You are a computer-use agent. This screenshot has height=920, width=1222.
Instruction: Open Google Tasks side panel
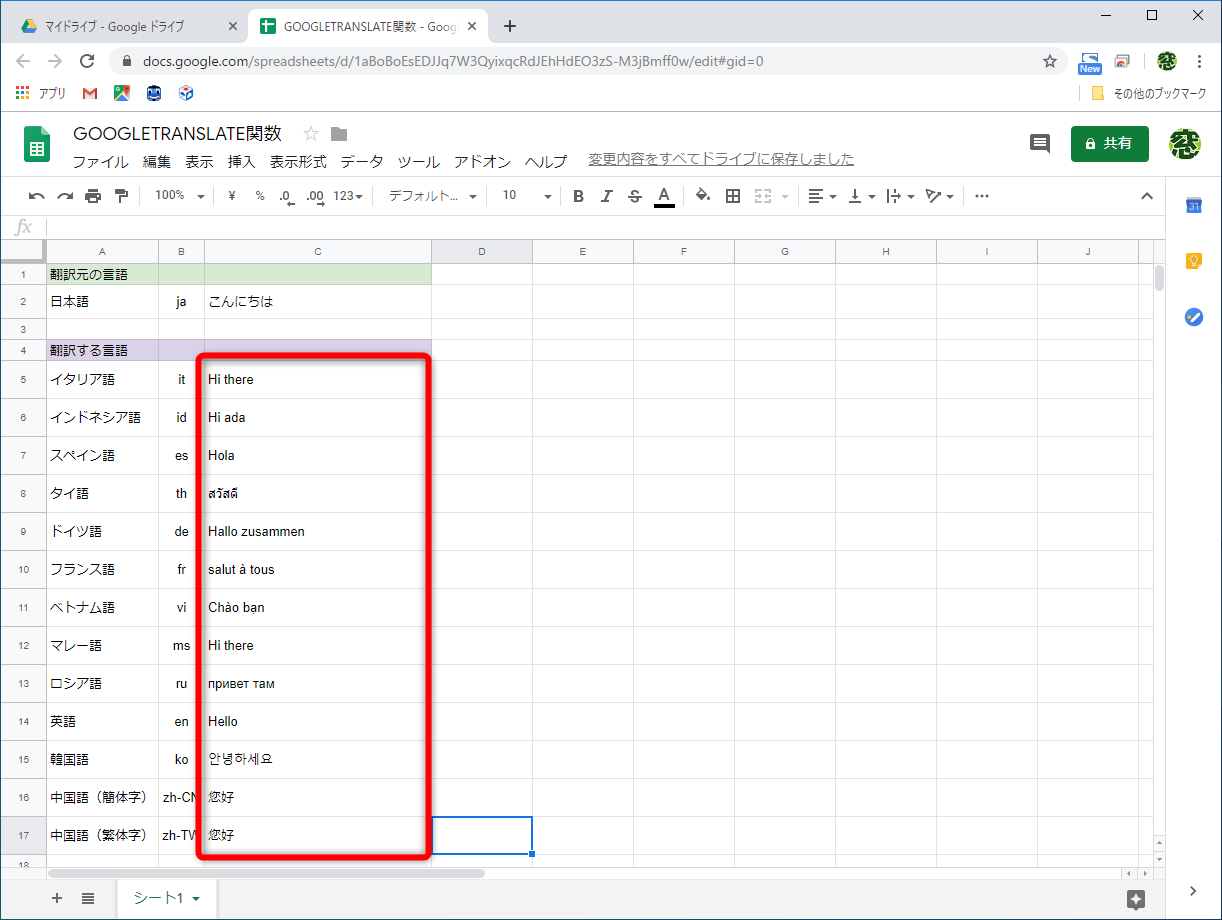coord(1194,317)
